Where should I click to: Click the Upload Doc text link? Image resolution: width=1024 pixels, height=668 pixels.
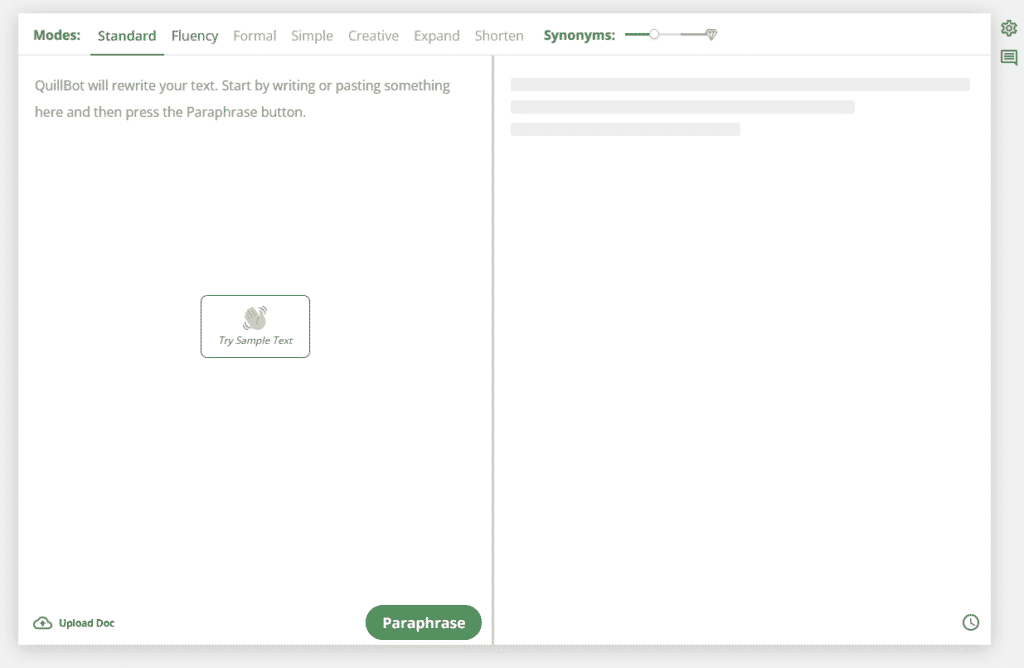[x=86, y=623]
